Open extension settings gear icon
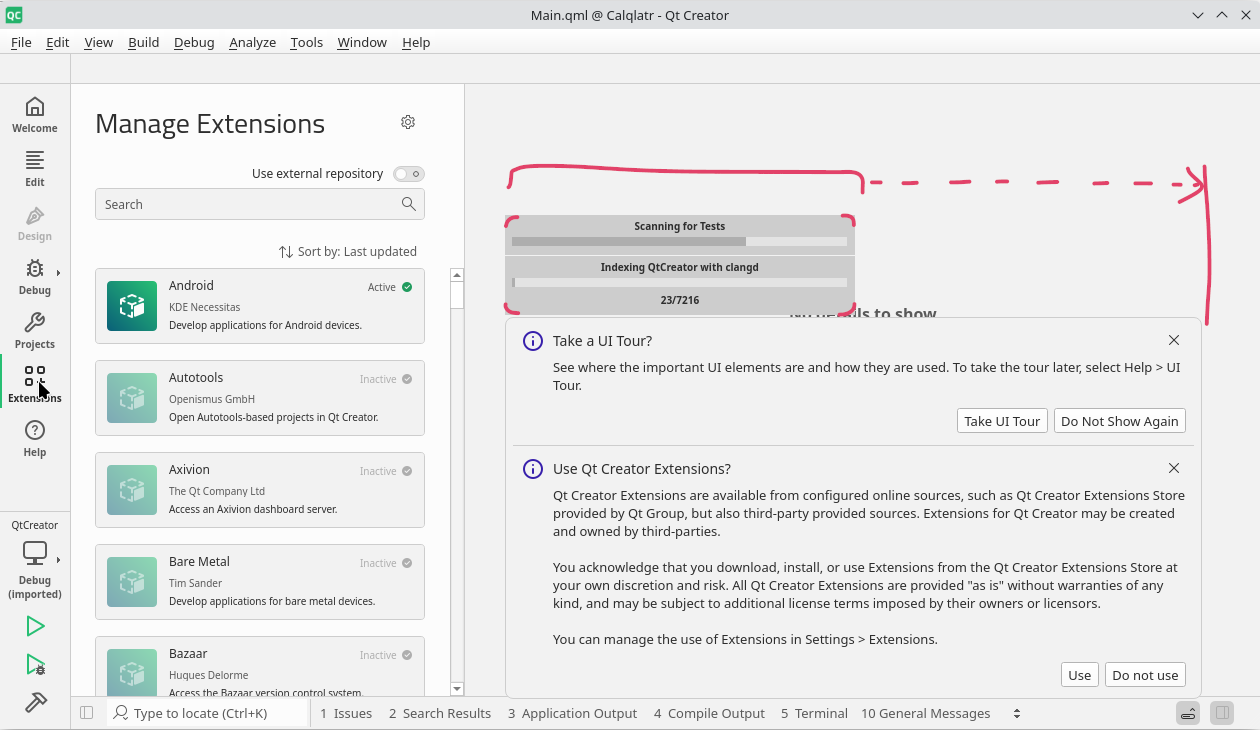 pyautogui.click(x=408, y=122)
